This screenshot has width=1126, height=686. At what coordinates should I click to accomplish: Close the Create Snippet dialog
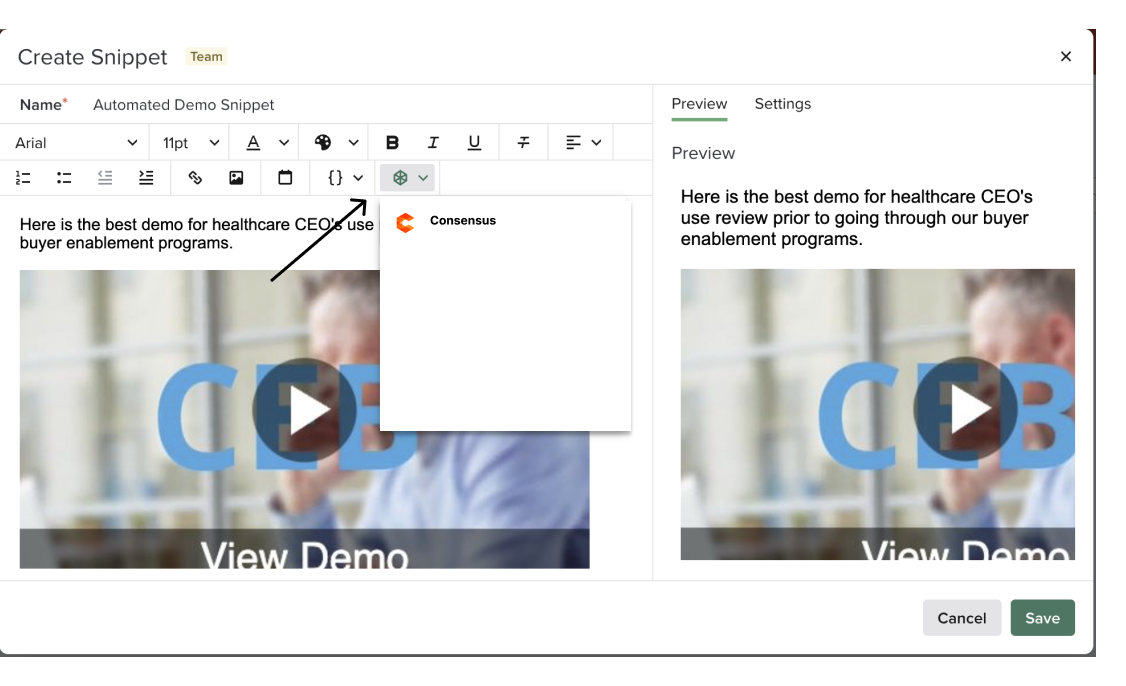1066,56
